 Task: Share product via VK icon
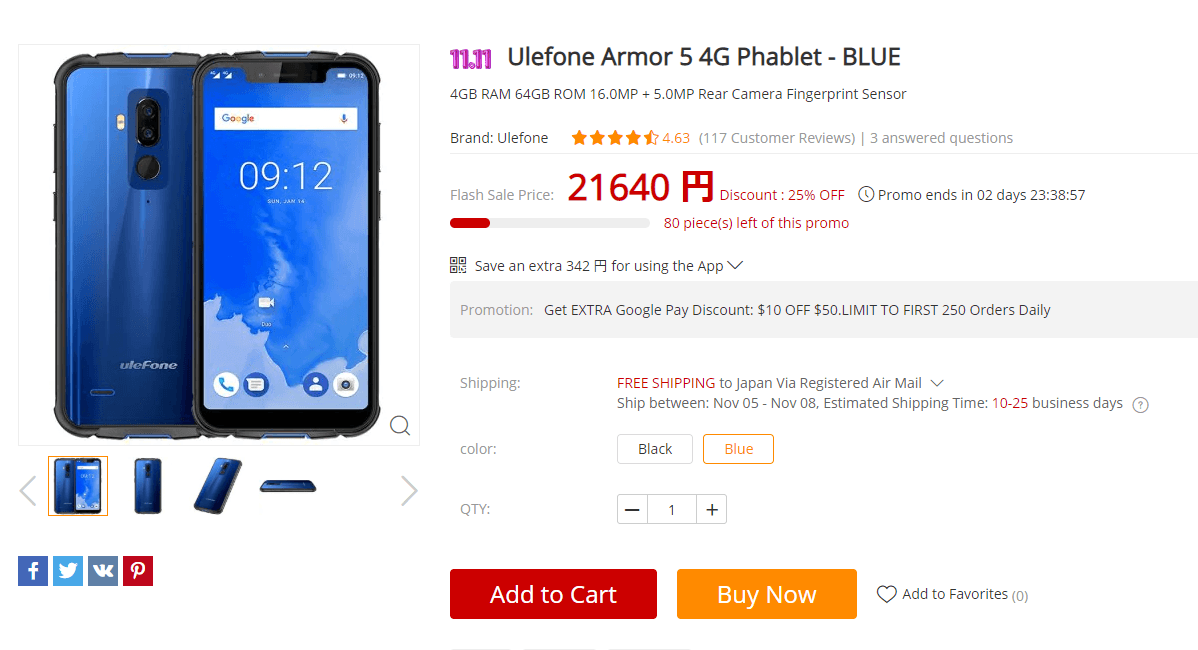pyautogui.click(x=103, y=571)
